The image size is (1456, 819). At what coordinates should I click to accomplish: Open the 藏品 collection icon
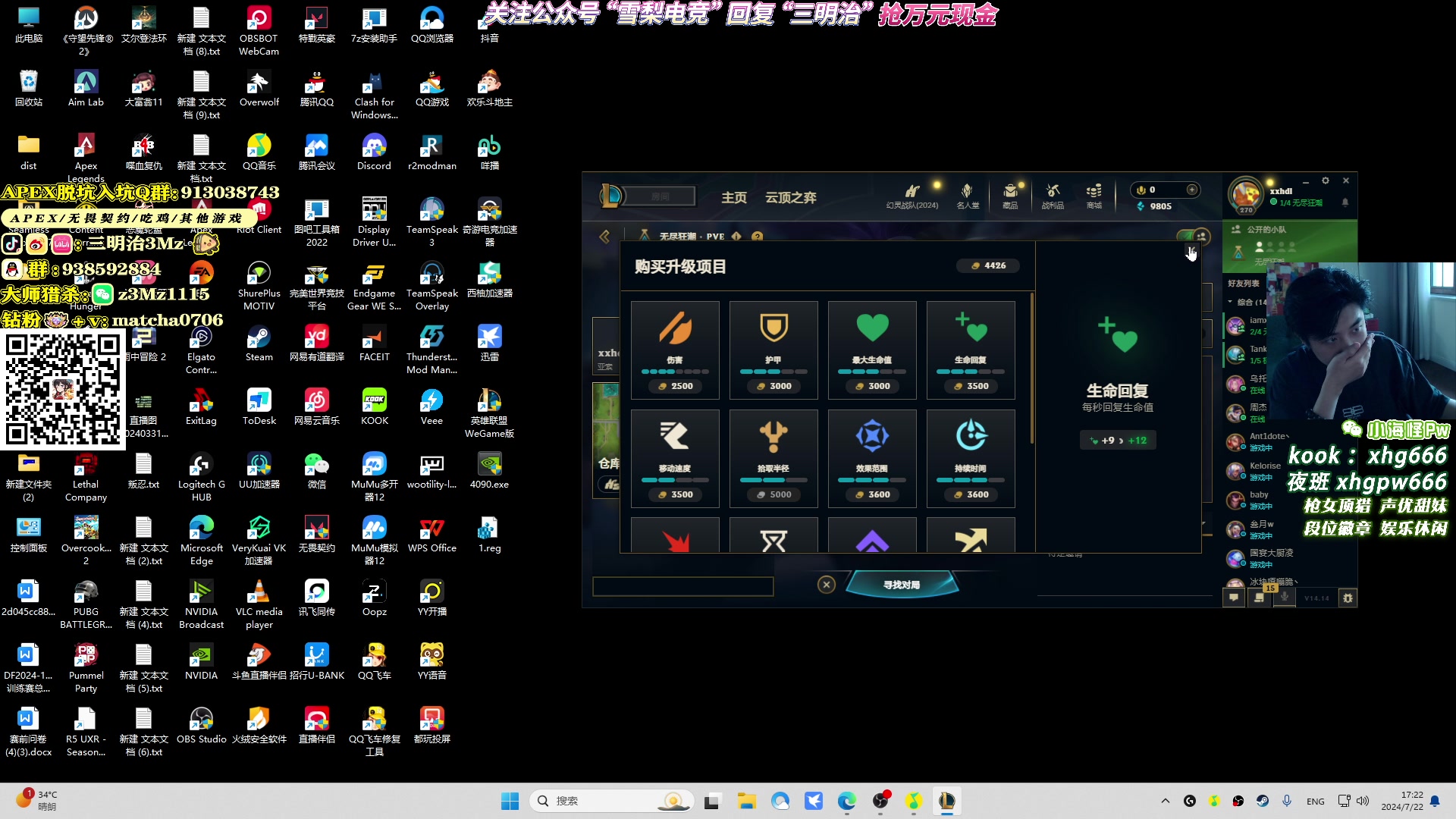click(x=1010, y=196)
